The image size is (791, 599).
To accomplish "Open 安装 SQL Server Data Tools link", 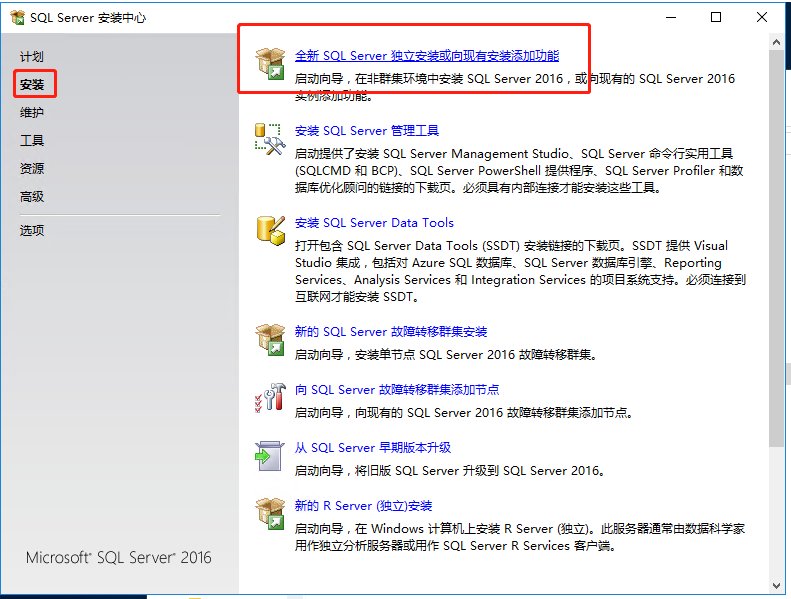I will point(374,223).
